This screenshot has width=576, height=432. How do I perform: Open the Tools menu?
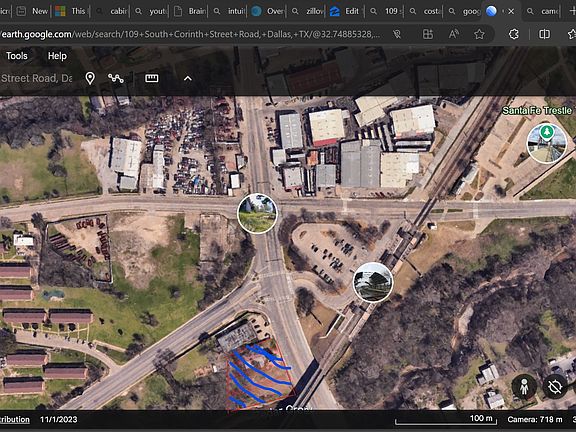17,56
